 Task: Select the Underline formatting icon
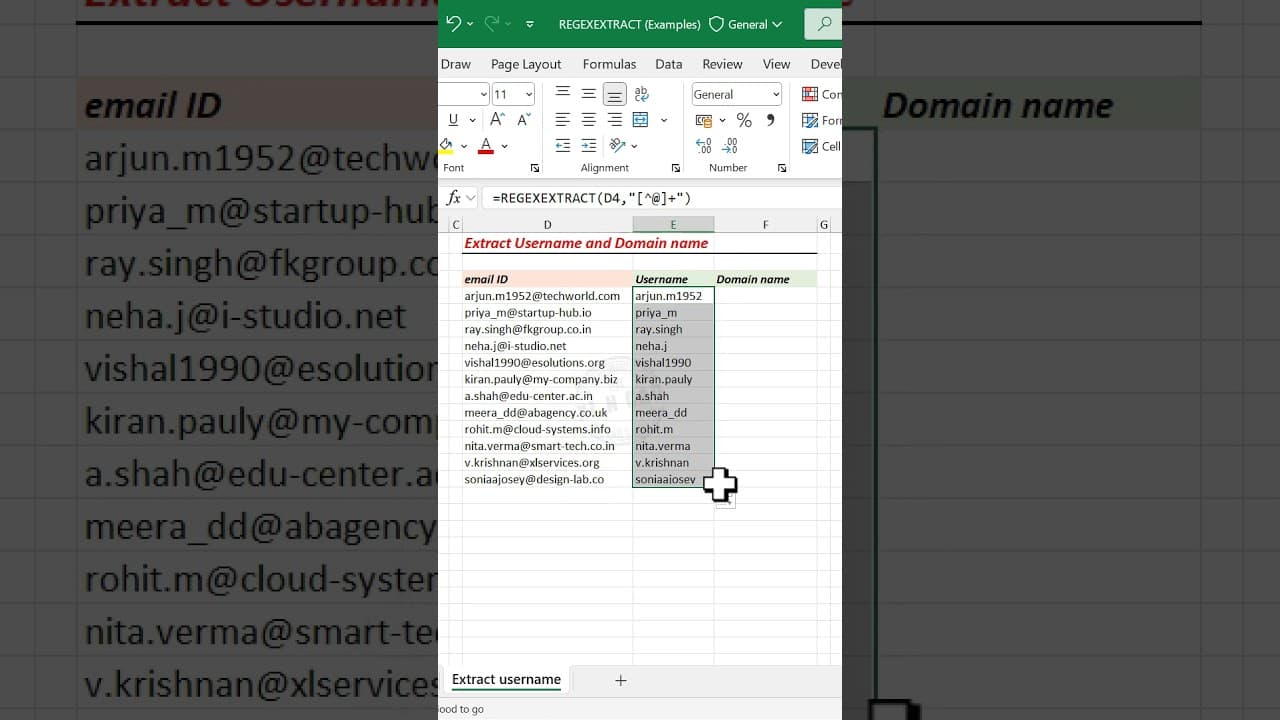pos(452,119)
